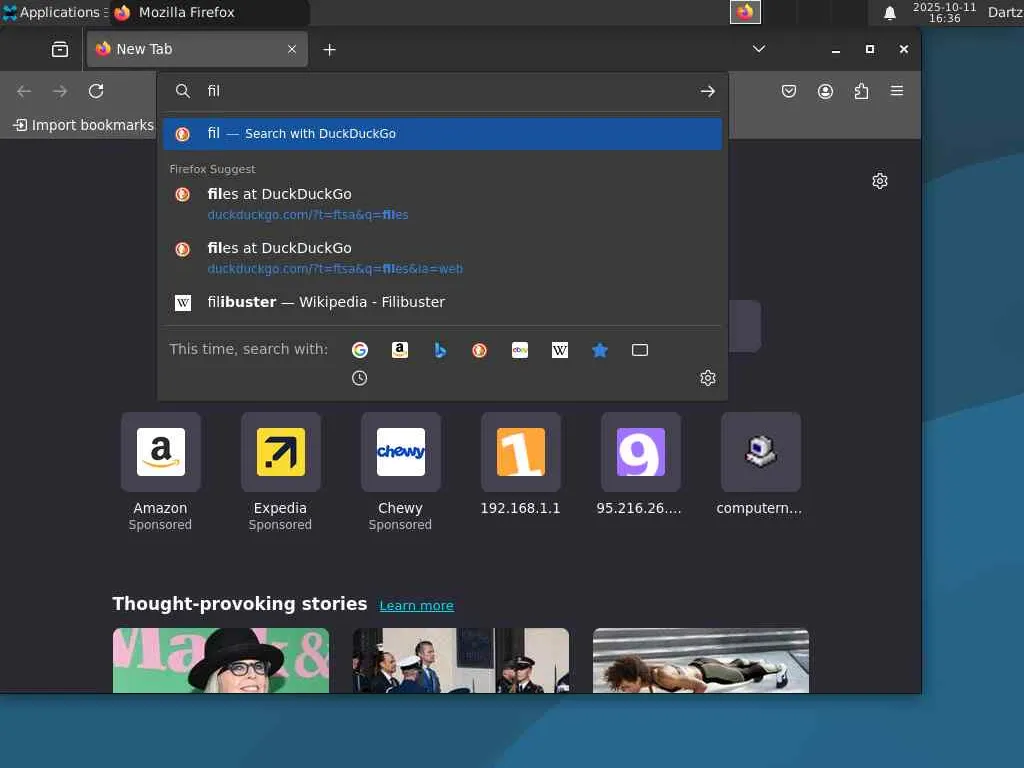Select the New Tab tab
The height and width of the screenshot is (768, 1024).
(x=197, y=49)
